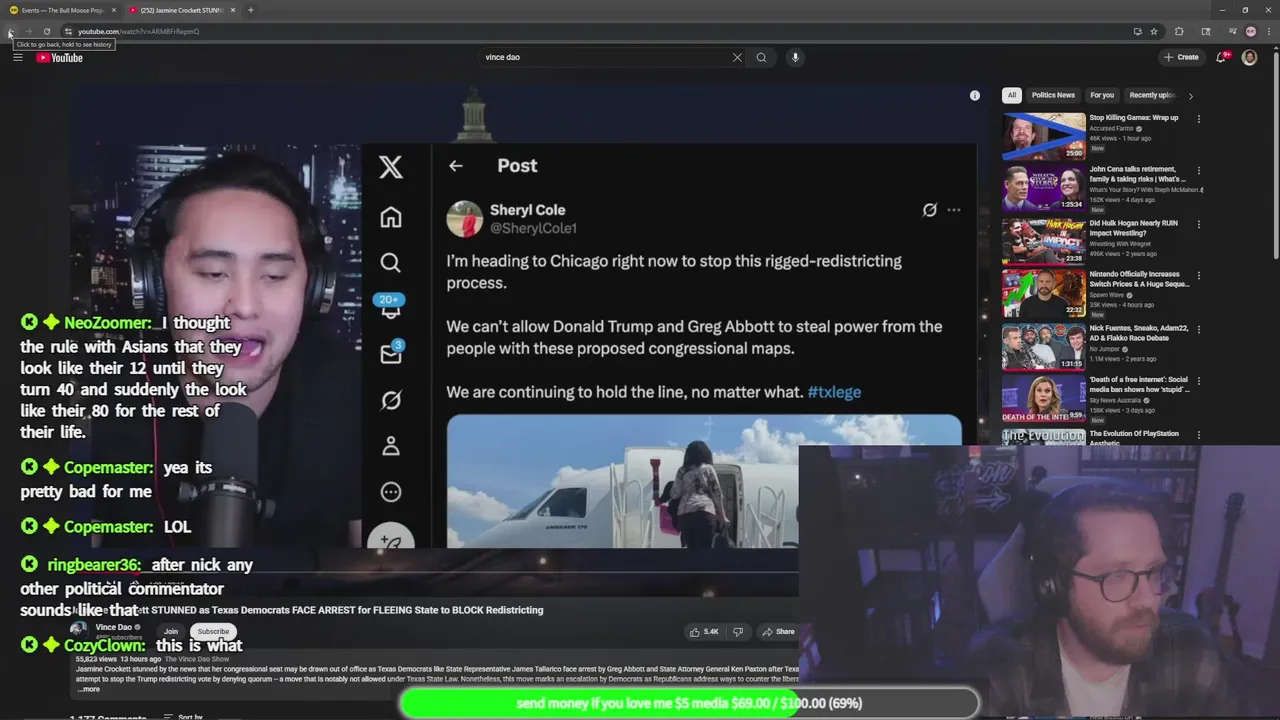Open the YouTube account avatar menu
This screenshot has width=1280, height=720.
coord(1249,57)
